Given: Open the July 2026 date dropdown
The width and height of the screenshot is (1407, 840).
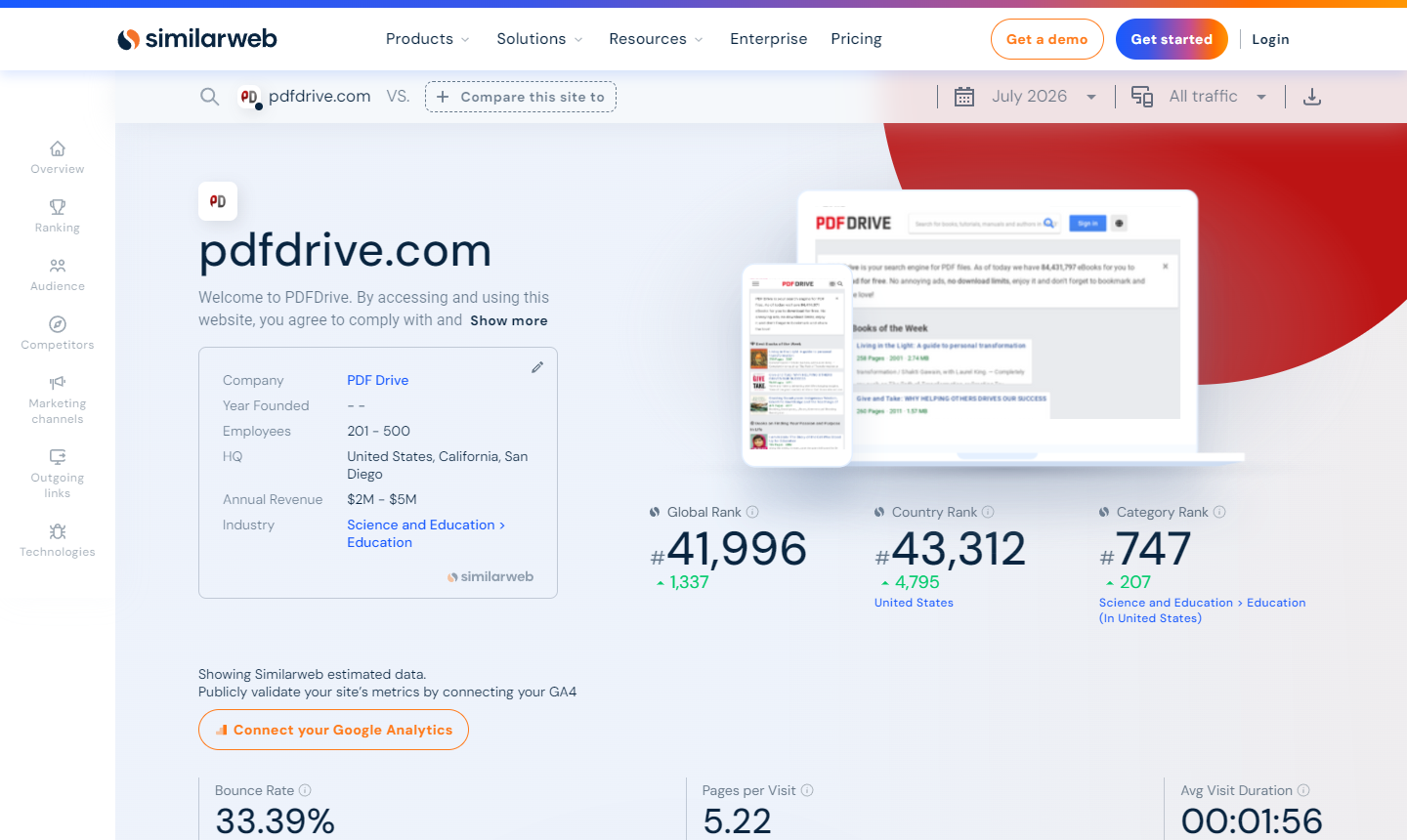Looking at the screenshot, I should click(x=1043, y=97).
